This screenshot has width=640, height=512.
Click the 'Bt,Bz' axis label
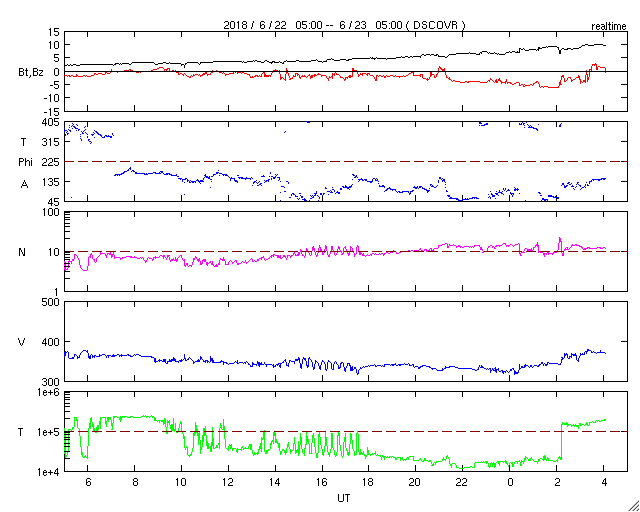pos(31,74)
